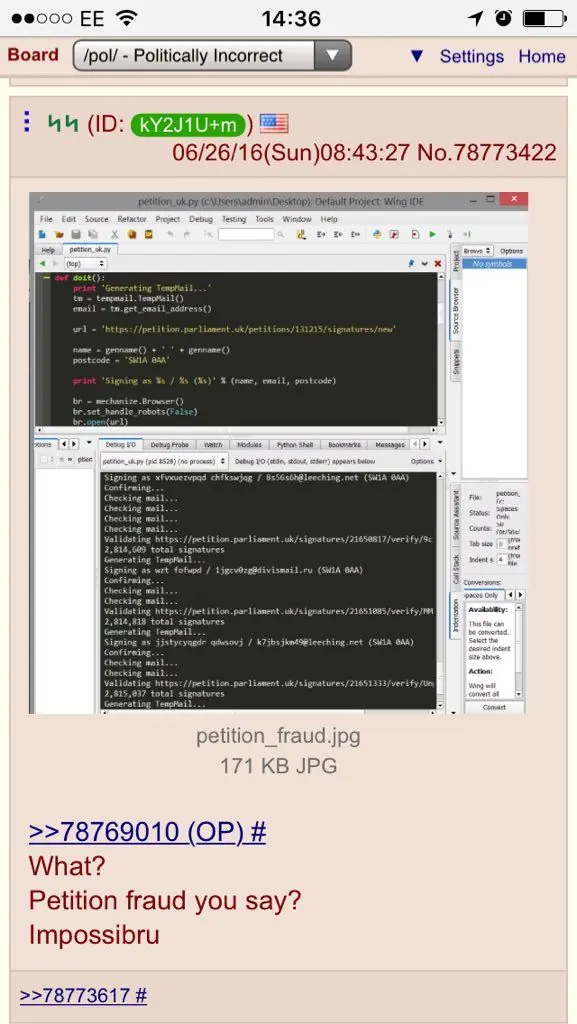The image size is (577, 1024).
Task: Open the >>78769010 (OP) quote link
Action: 147,832
